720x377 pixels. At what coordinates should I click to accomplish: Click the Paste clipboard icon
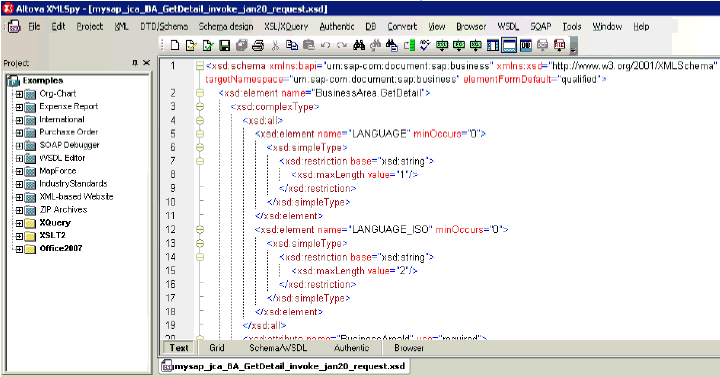(x=309, y=45)
